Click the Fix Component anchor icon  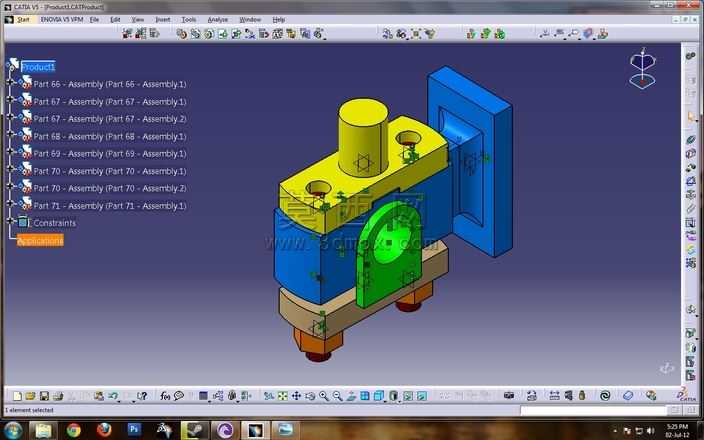tap(691, 195)
